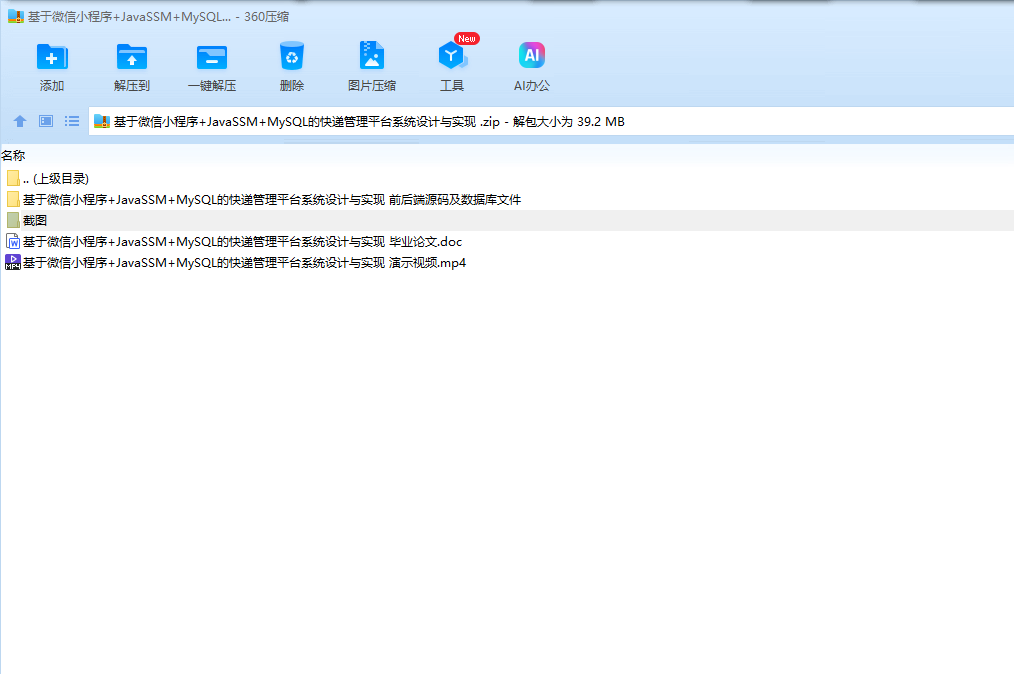Viewport: 1014px width, 674px height.
Task: Switch to the thumbnail view icon
Action: [46, 121]
